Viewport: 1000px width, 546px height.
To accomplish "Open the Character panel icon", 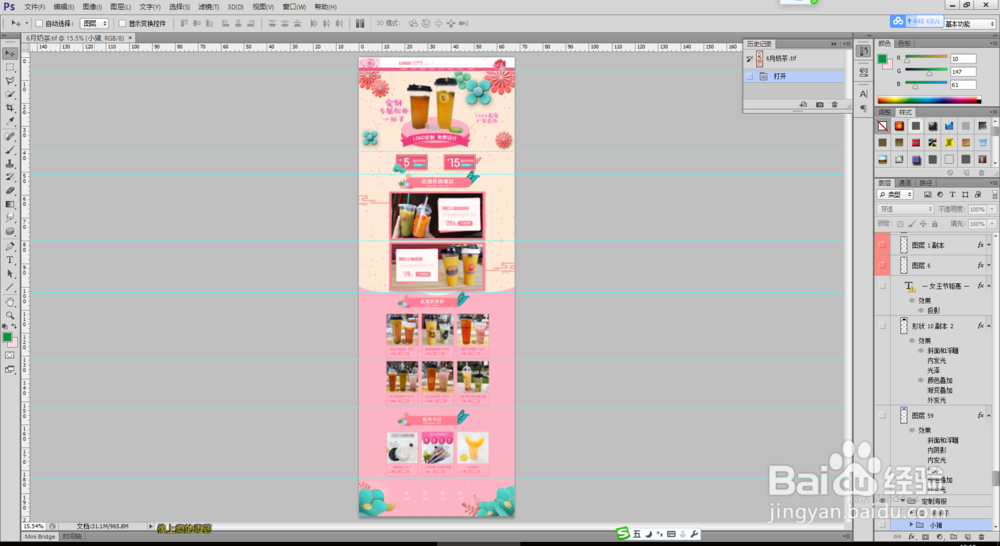I will [x=864, y=94].
